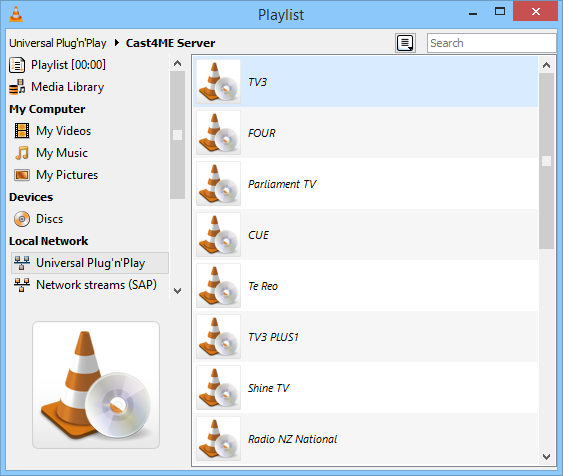Click the Shine TV cone thumbnail
This screenshot has width=563, height=476.
pos(218,388)
